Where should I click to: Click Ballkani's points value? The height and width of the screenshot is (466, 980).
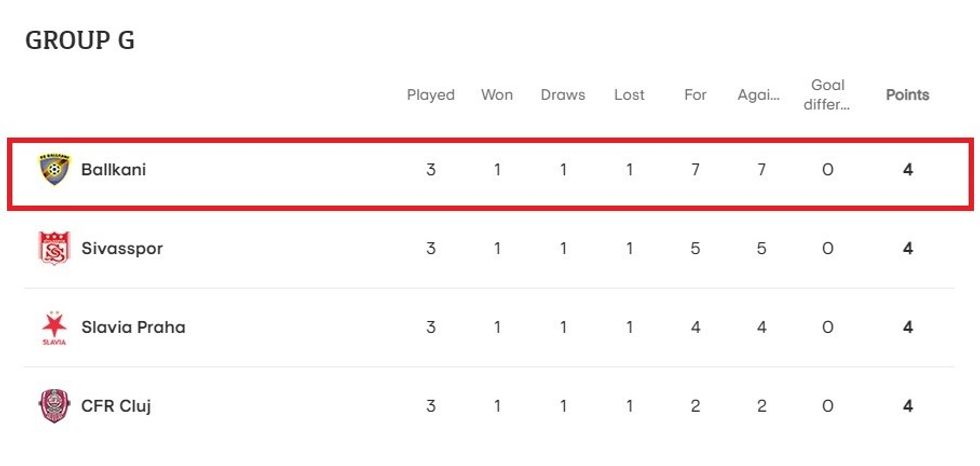click(907, 170)
